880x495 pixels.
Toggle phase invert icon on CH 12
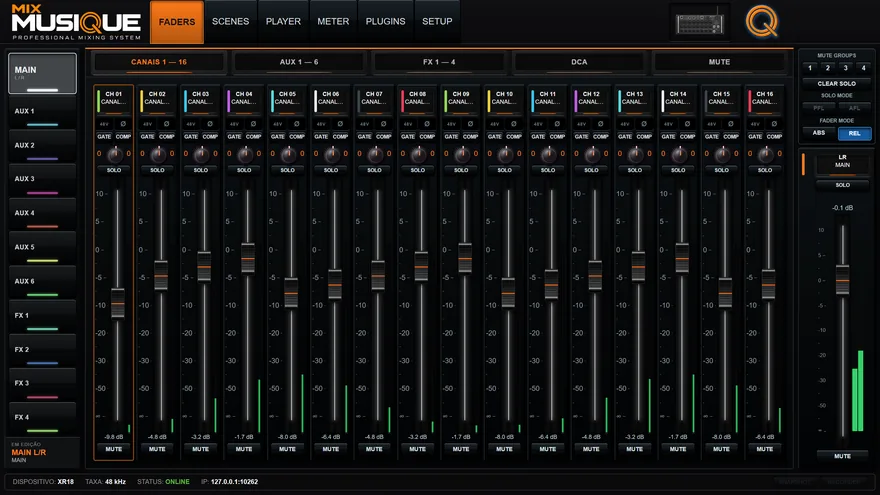(x=601, y=123)
